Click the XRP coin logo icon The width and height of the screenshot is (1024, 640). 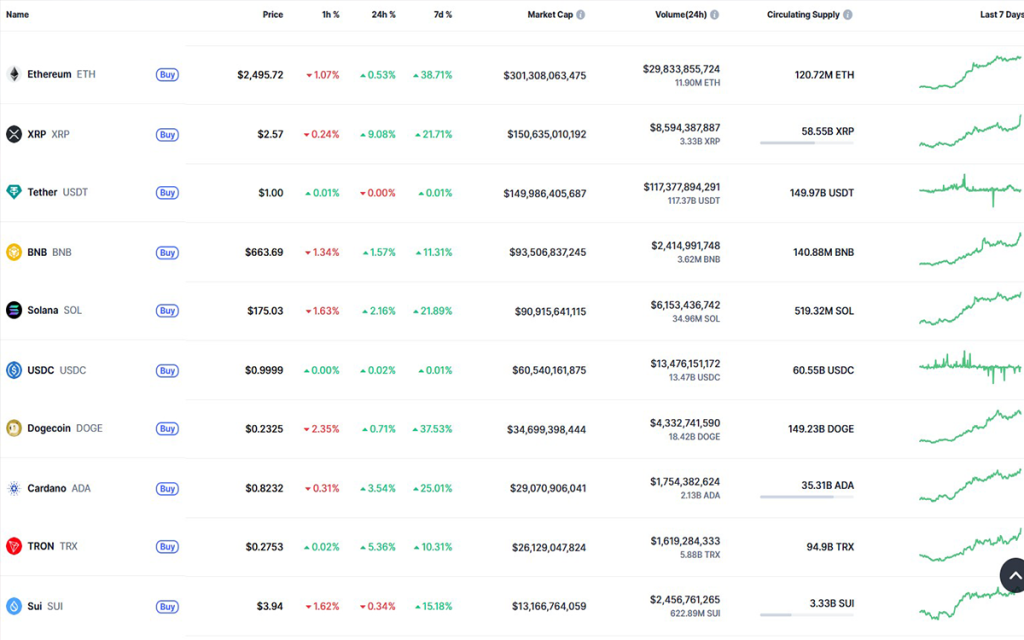(x=14, y=134)
